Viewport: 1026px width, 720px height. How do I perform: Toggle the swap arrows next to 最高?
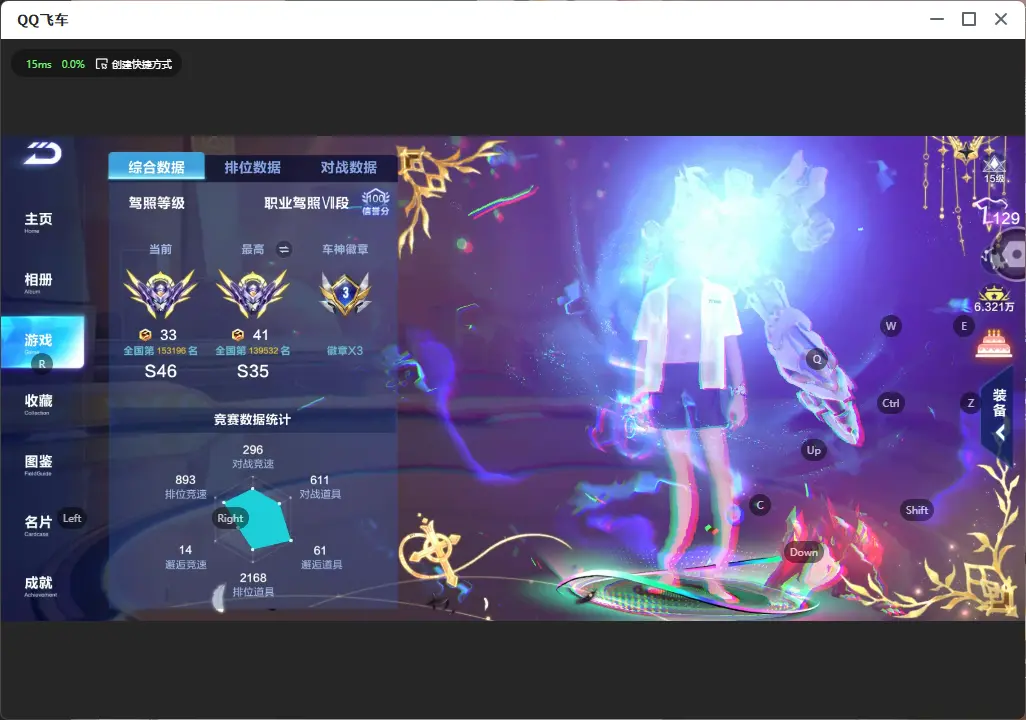click(283, 249)
